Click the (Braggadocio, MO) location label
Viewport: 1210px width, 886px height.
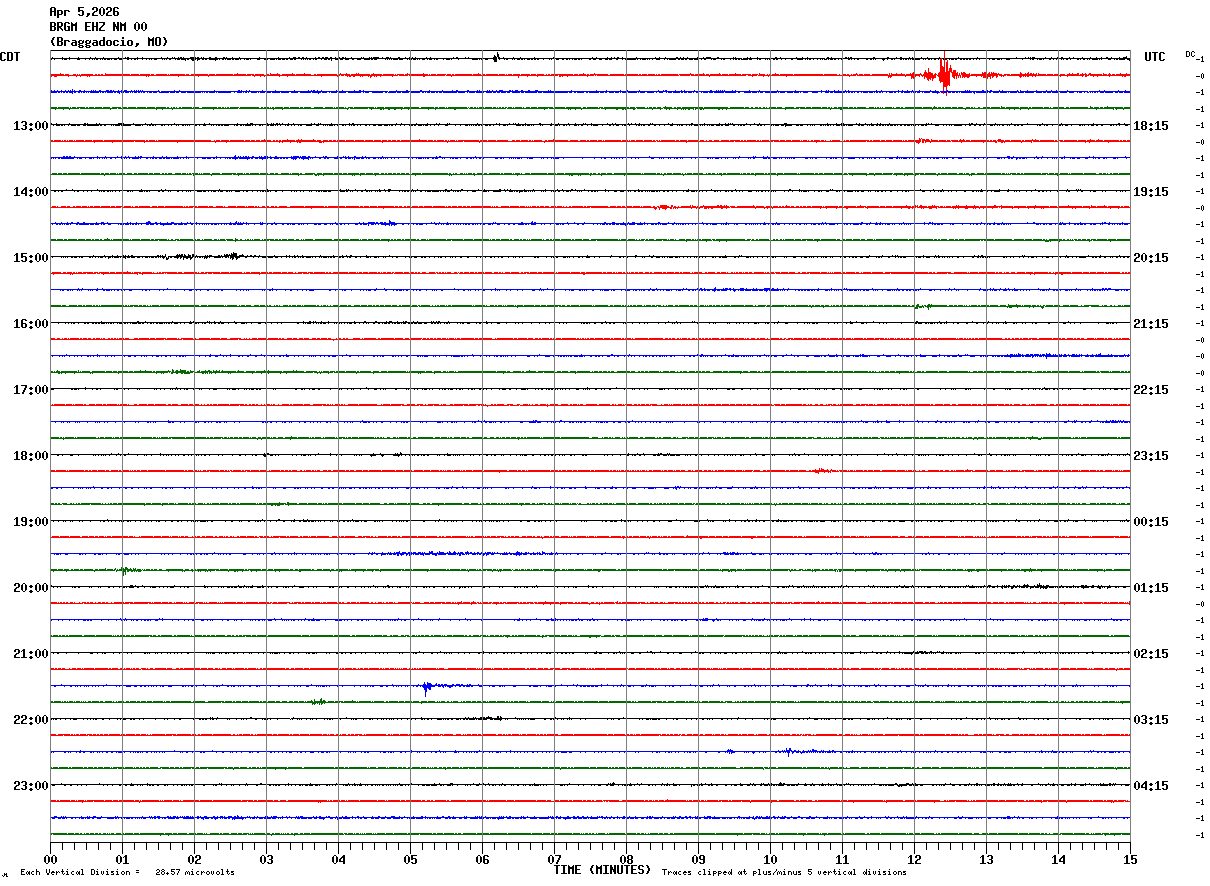pos(109,42)
